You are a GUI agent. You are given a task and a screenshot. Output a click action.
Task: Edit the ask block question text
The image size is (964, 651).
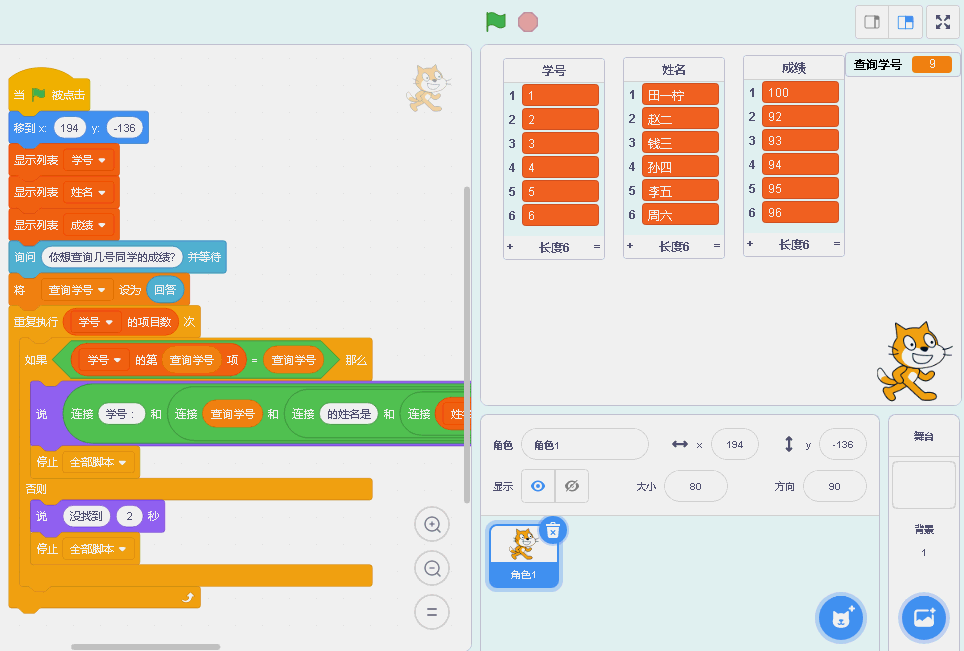point(112,257)
